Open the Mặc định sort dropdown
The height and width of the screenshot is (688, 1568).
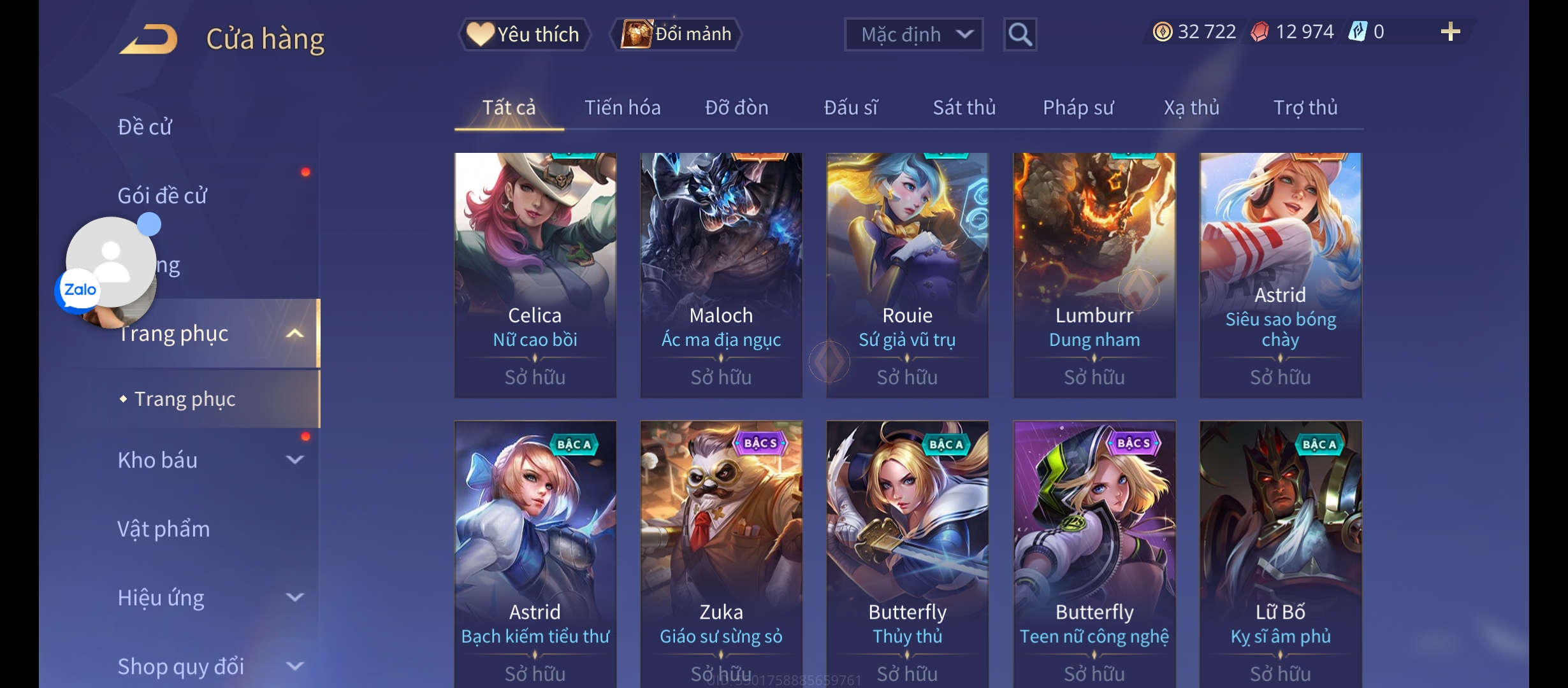click(913, 34)
